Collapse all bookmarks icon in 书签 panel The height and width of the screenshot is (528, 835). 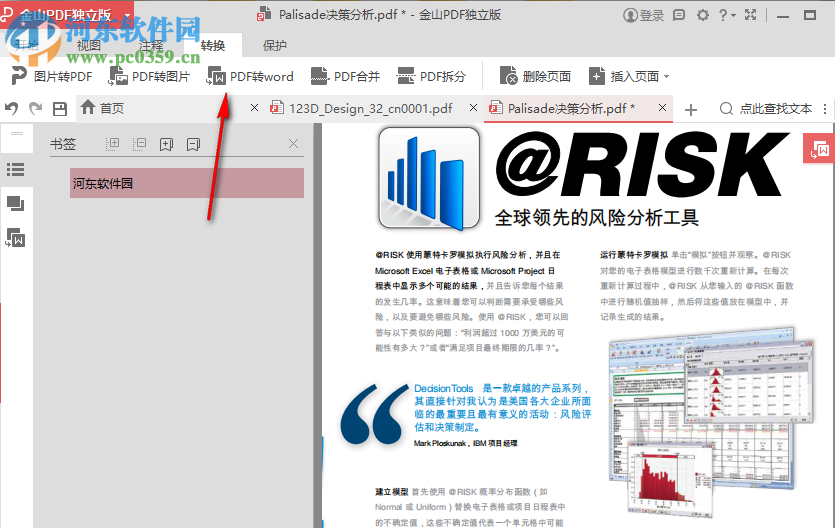pyautogui.click(x=139, y=144)
